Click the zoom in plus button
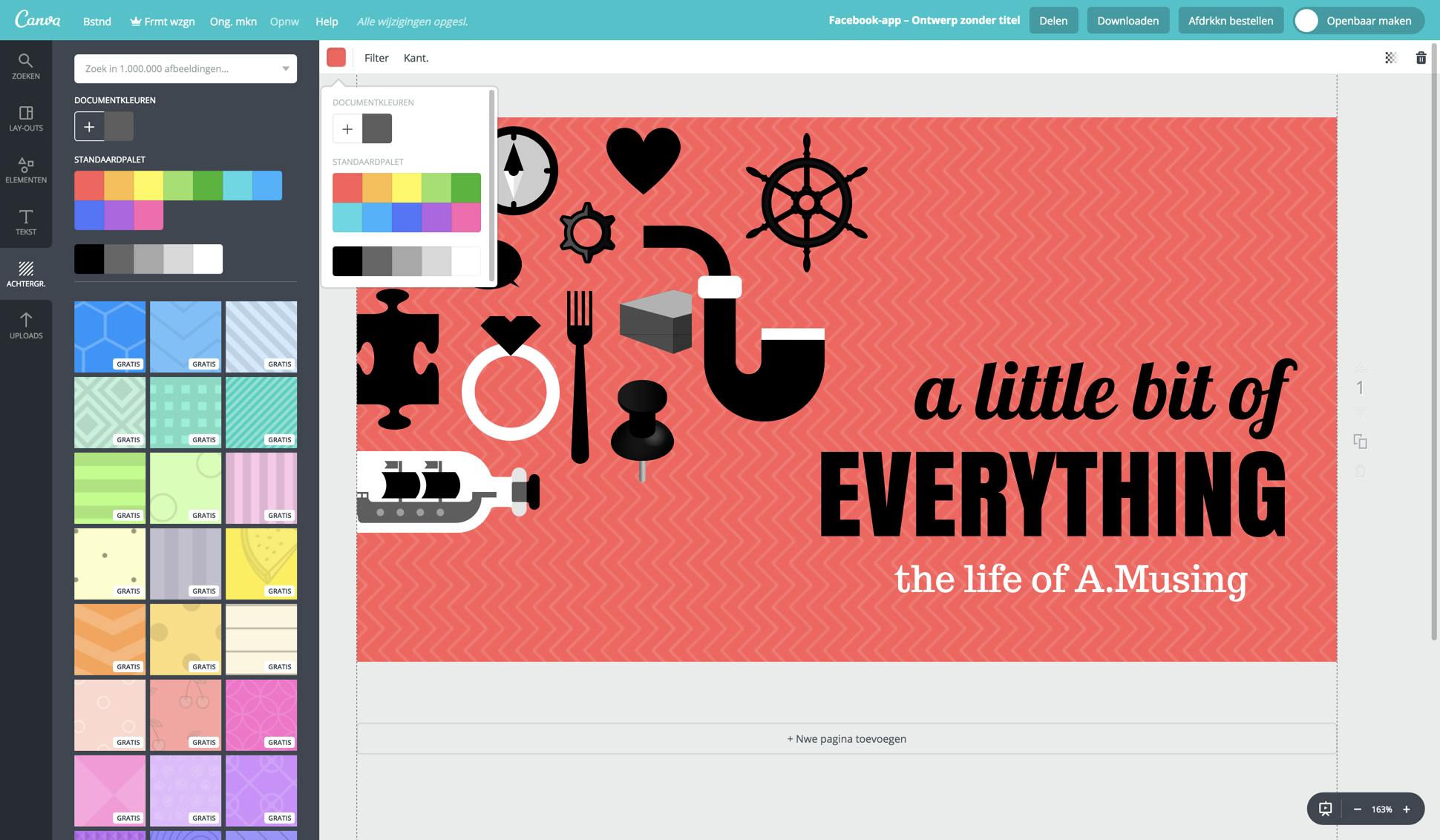The height and width of the screenshot is (840, 1440). tap(1406, 809)
